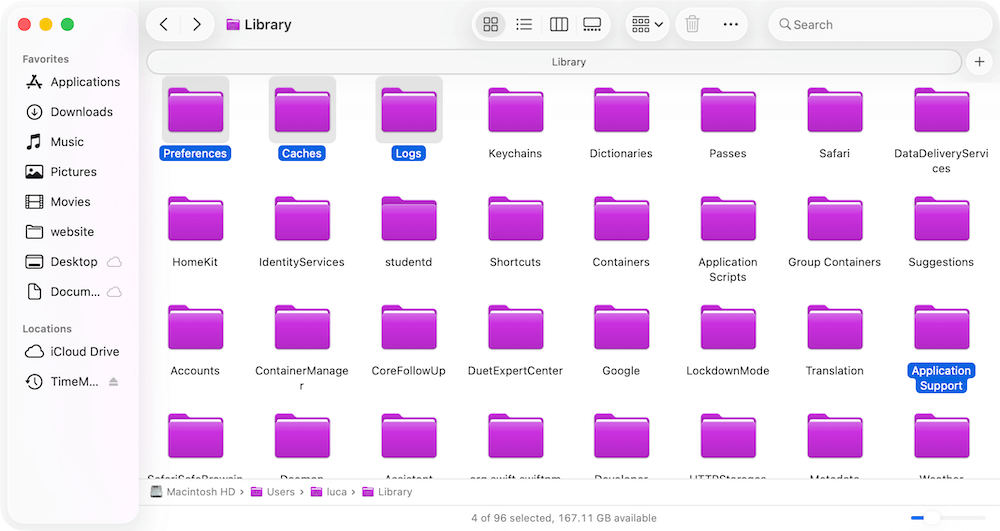
Task: Click Library in the path bar
Action: click(387, 491)
